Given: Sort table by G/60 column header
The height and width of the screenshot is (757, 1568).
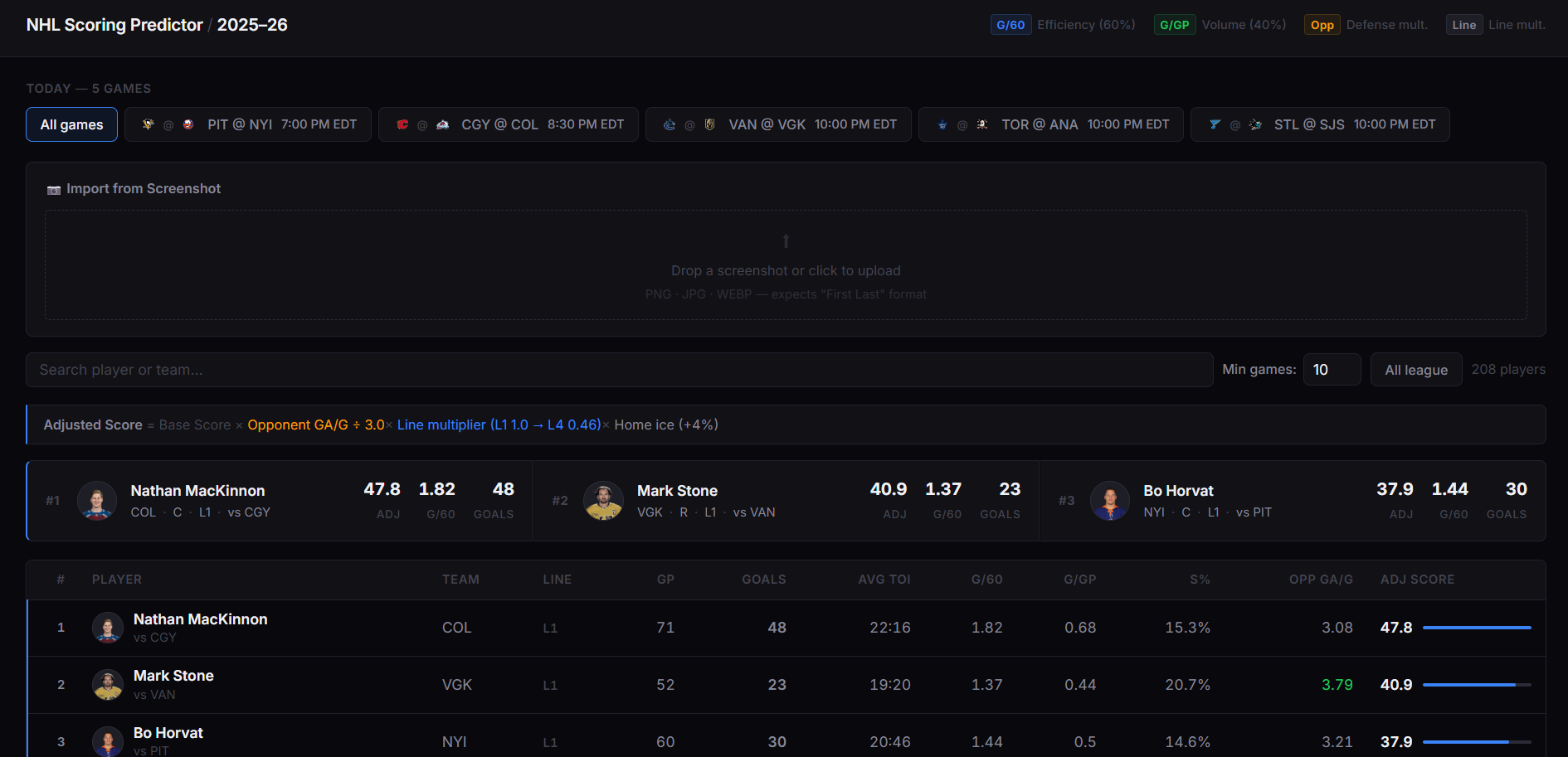Looking at the screenshot, I should point(987,580).
